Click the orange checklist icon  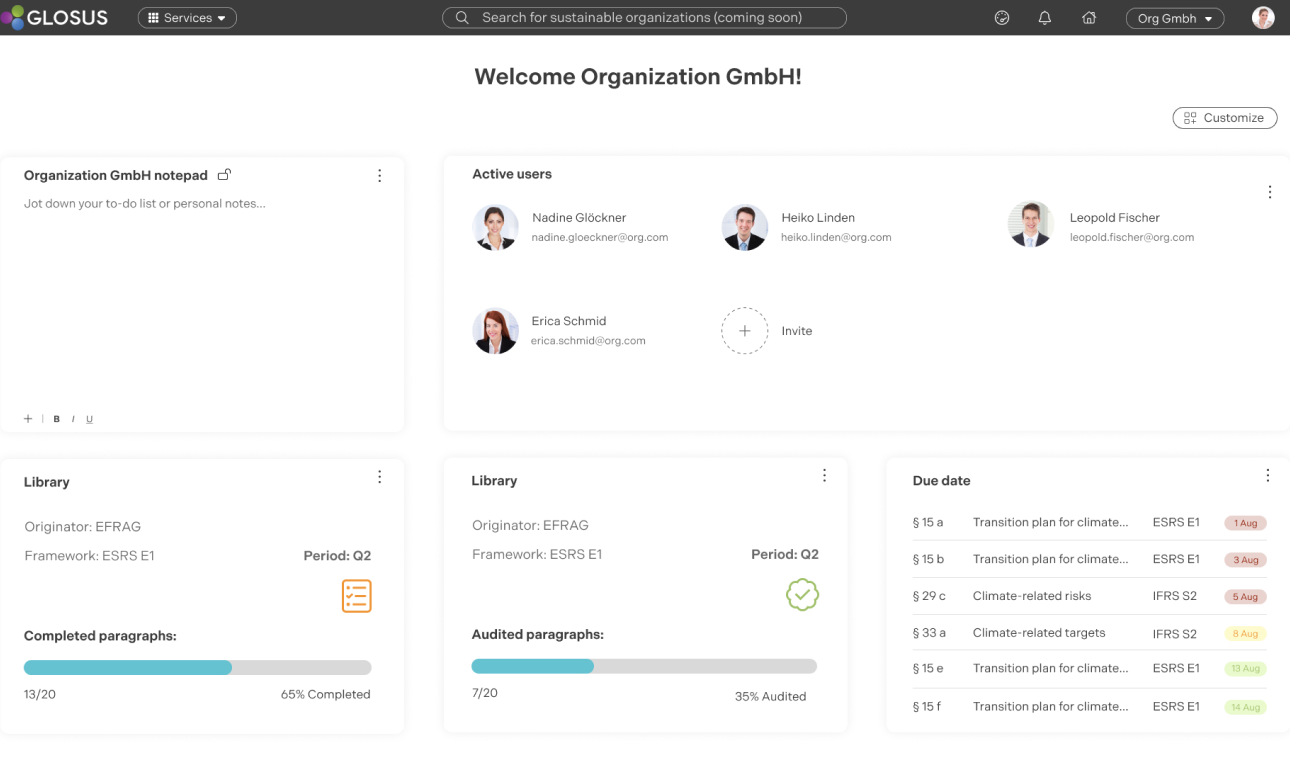pos(357,596)
